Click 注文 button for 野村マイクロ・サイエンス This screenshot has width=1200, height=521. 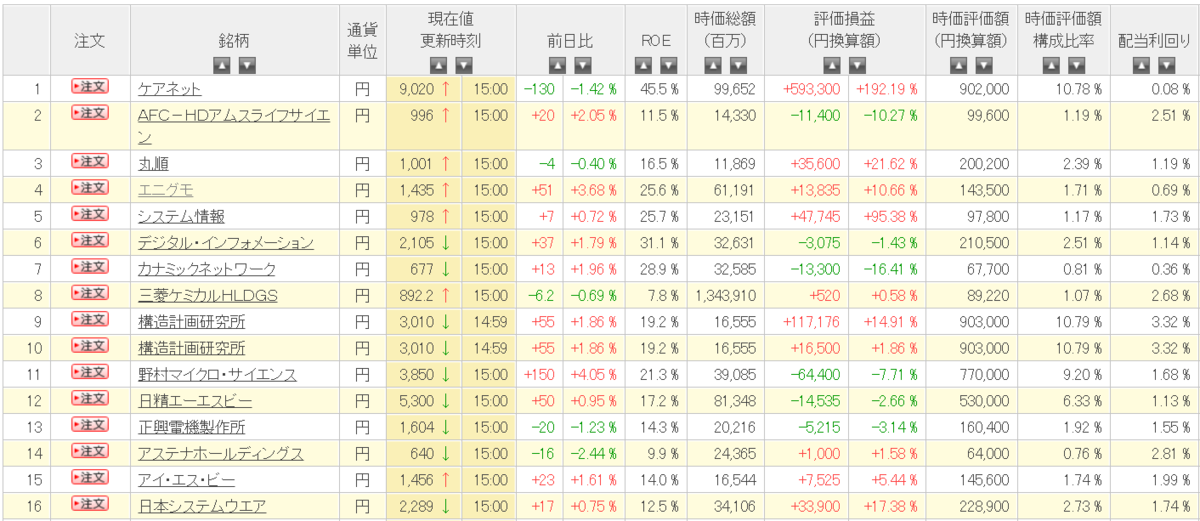coord(90,373)
